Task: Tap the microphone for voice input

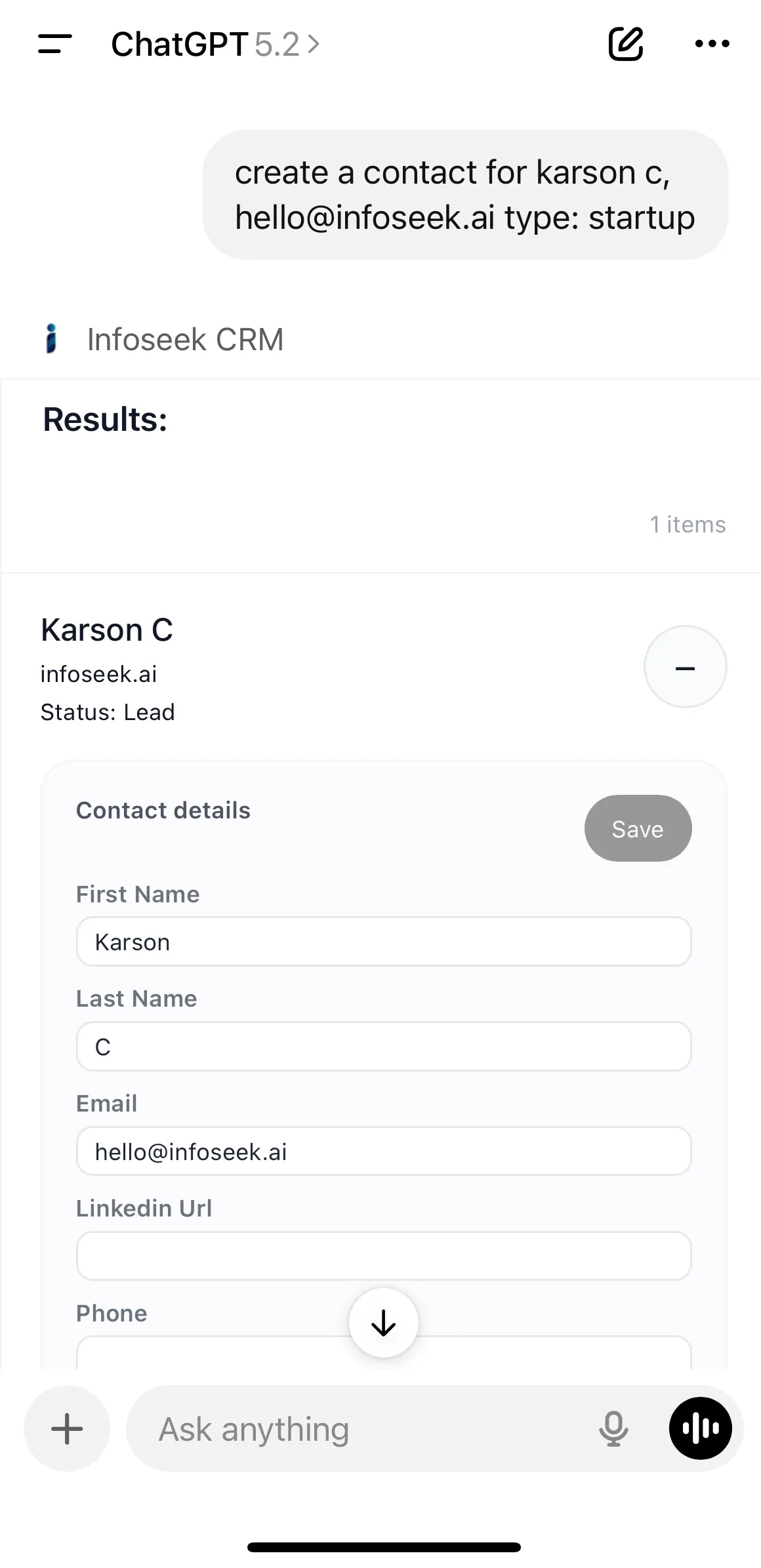Action: click(611, 1428)
